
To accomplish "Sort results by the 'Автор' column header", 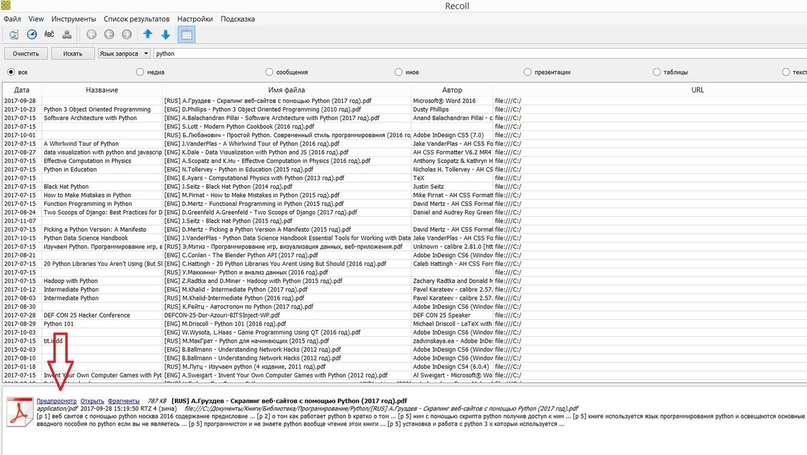I will [x=451, y=90].
